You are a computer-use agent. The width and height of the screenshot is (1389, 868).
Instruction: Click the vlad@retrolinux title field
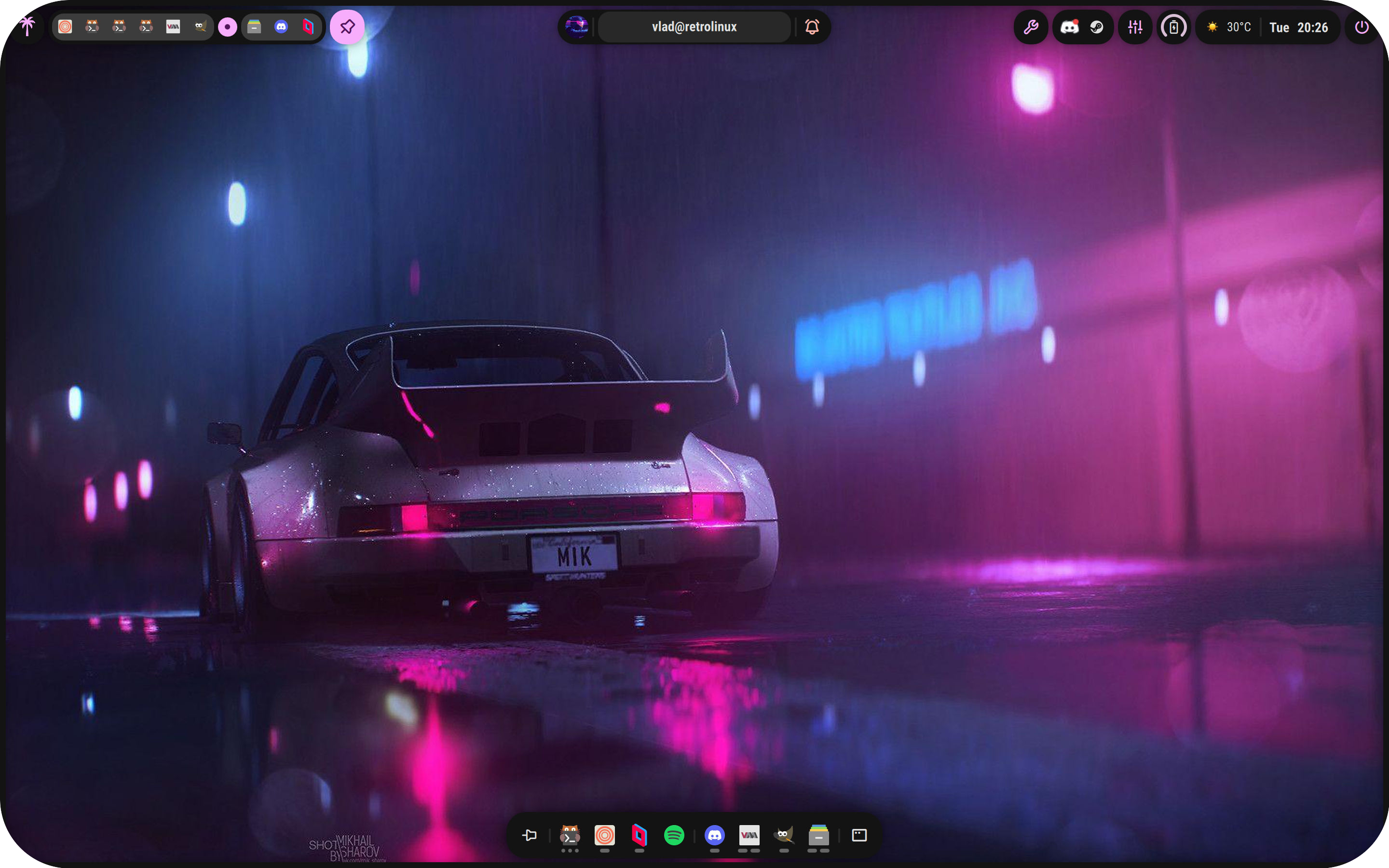click(694, 27)
